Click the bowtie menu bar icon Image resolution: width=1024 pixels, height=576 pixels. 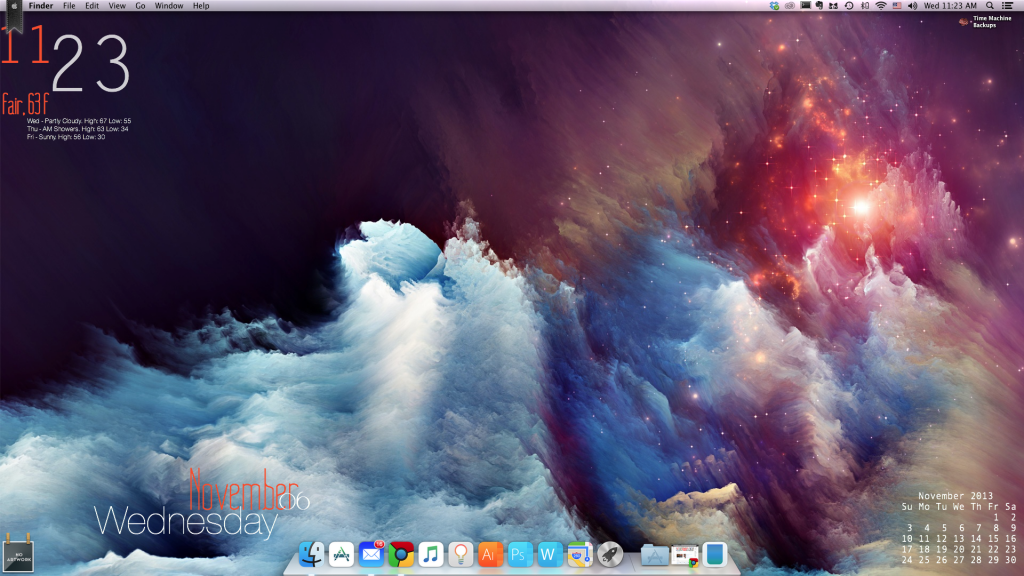(x=833, y=6)
